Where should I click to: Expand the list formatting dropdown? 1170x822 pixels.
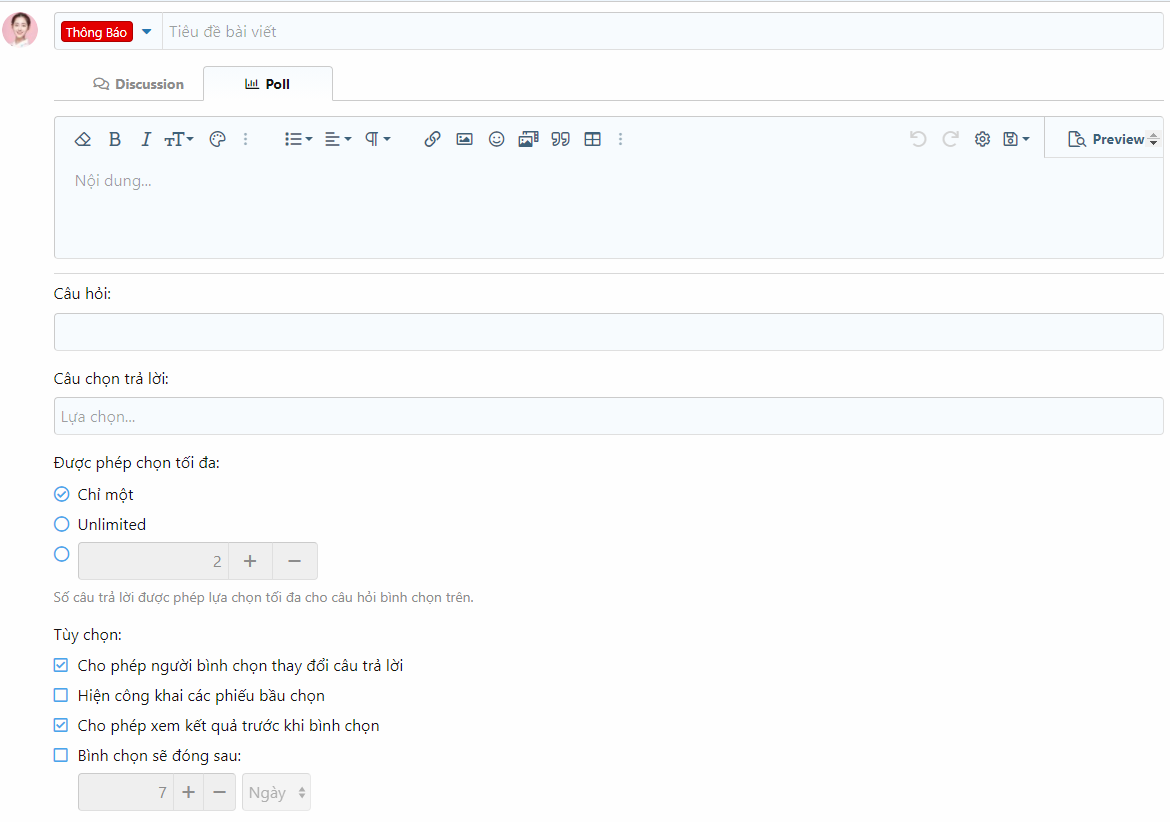[x=298, y=139]
